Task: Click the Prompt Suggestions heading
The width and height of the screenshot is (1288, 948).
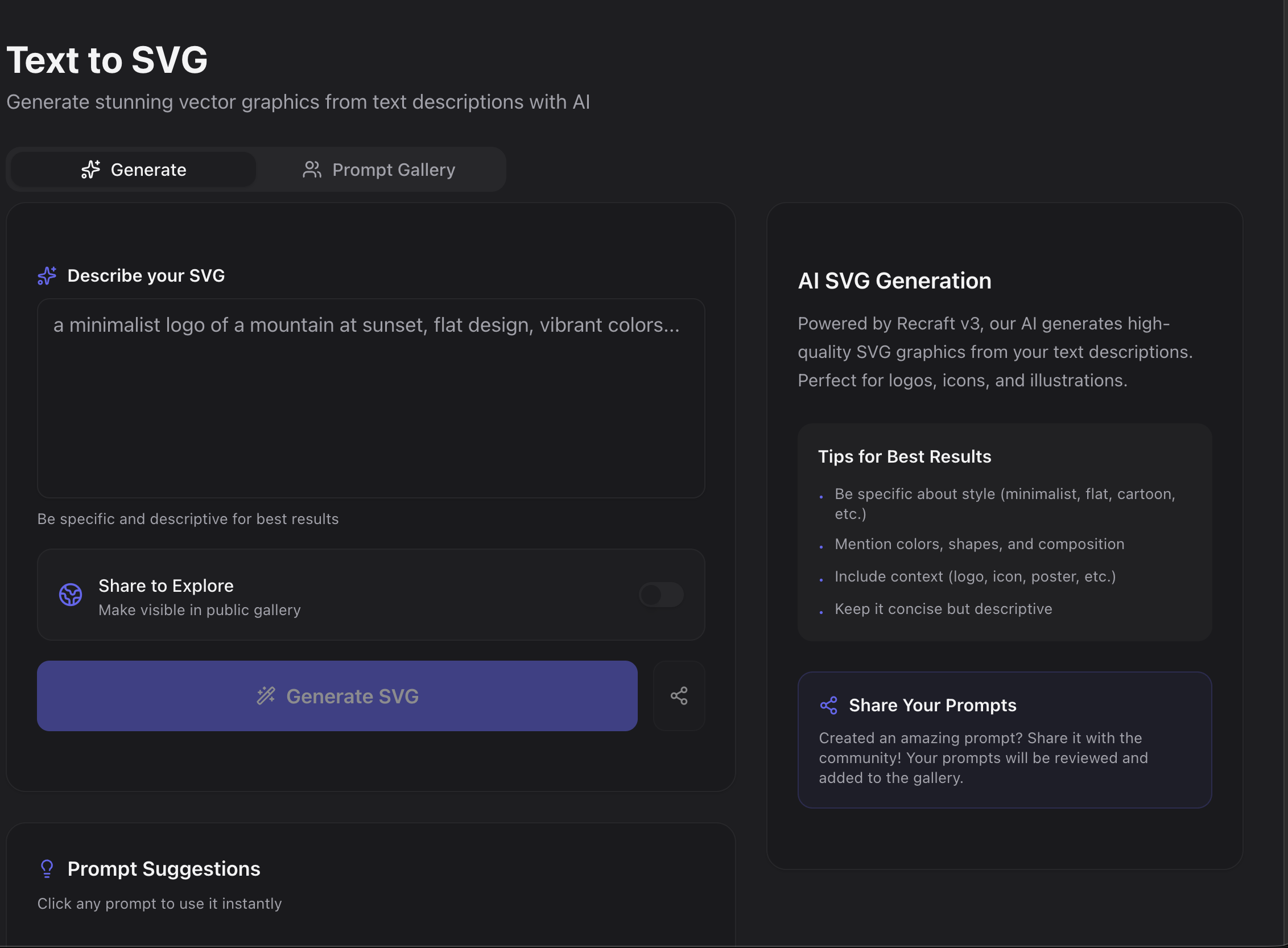Action: pos(163,869)
